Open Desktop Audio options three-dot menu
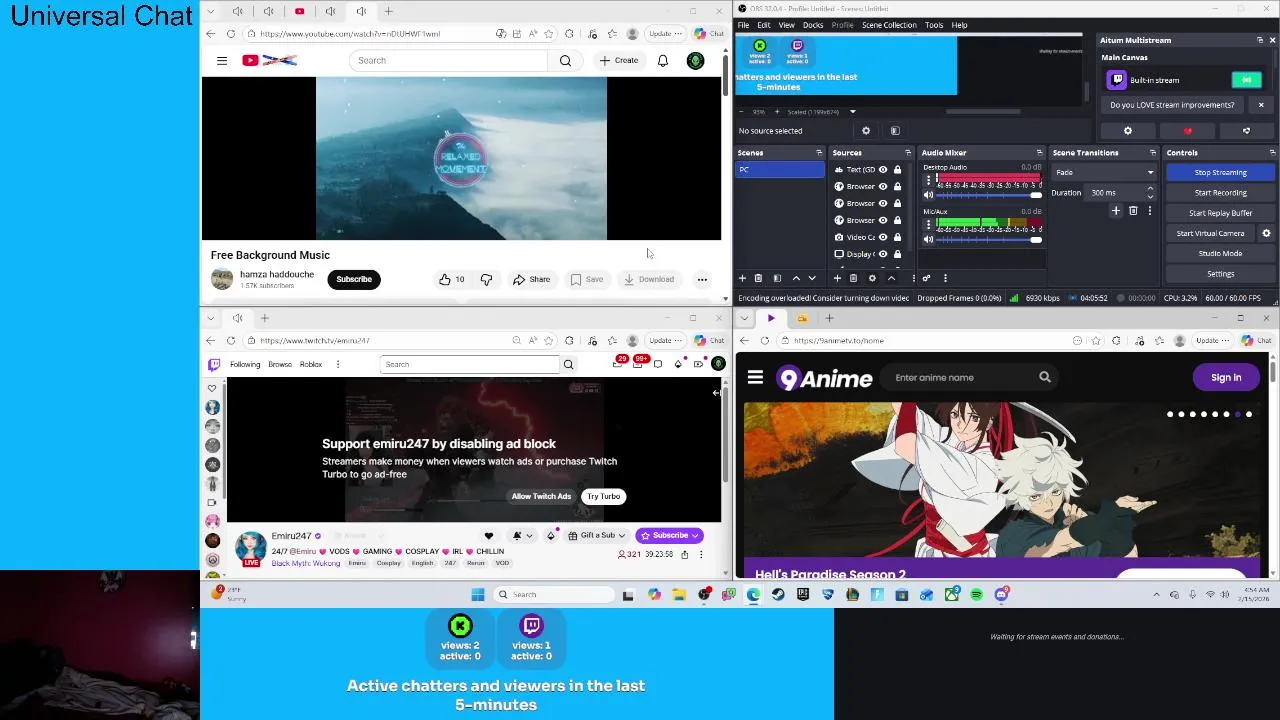1280x720 pixels. (x=929, y=181)
